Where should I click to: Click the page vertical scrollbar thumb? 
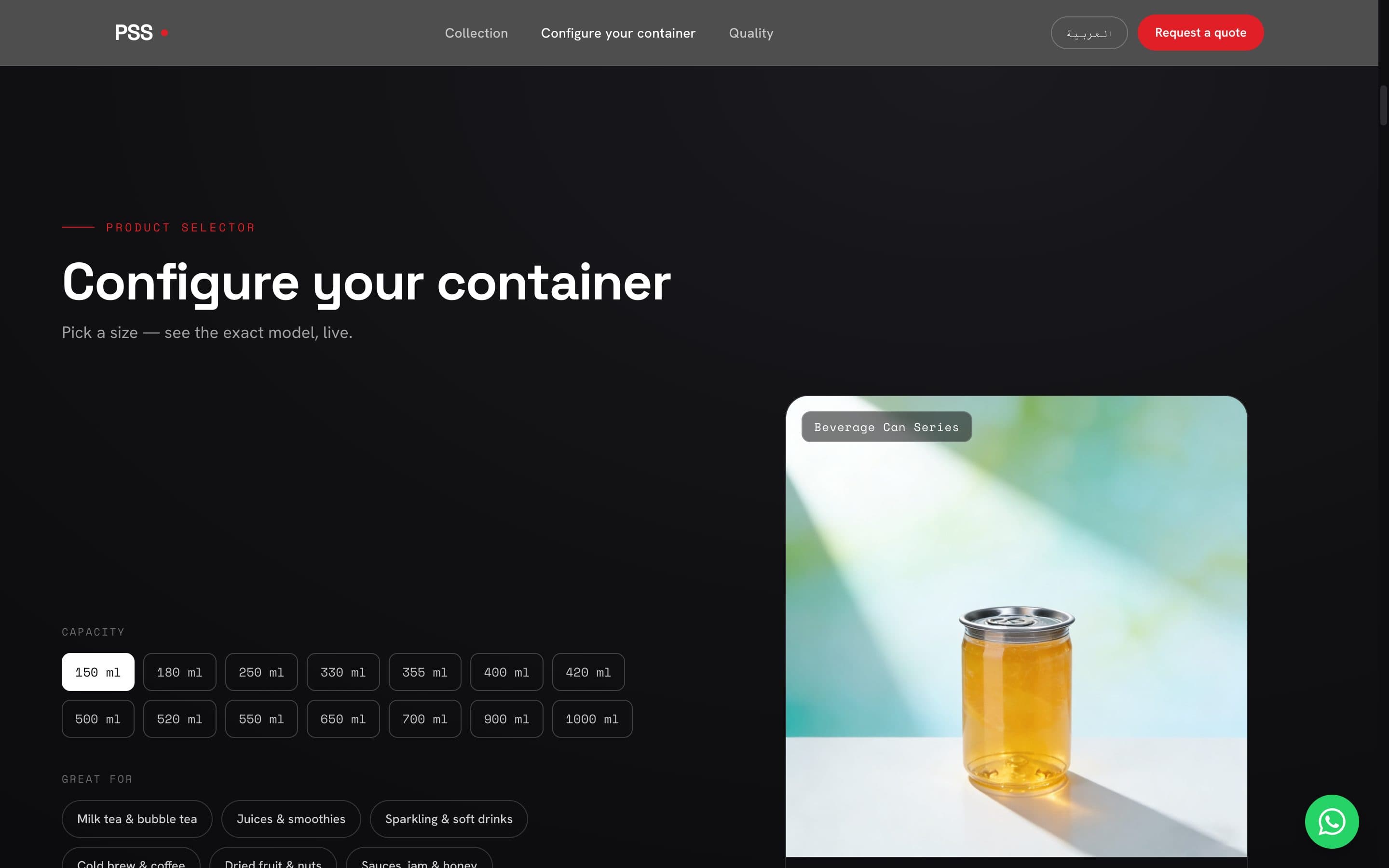point(1383,105)
